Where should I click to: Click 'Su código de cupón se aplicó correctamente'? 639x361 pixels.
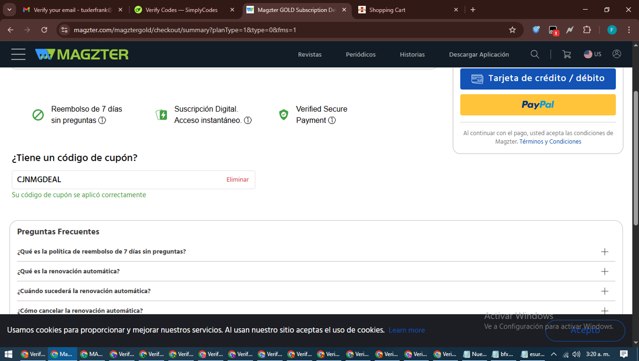tap(79, 195)
